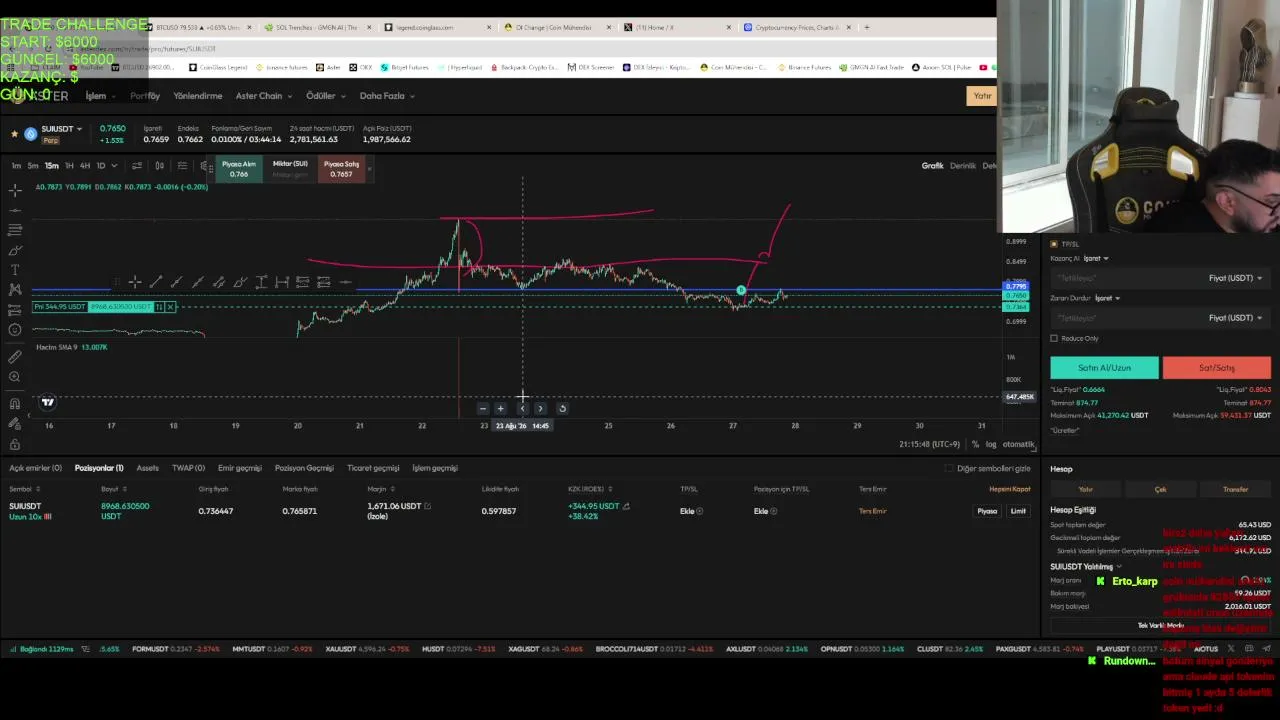The image size is (1280, 720).
Task: Open more timeframes dropdown arrow
Action: 114,166
